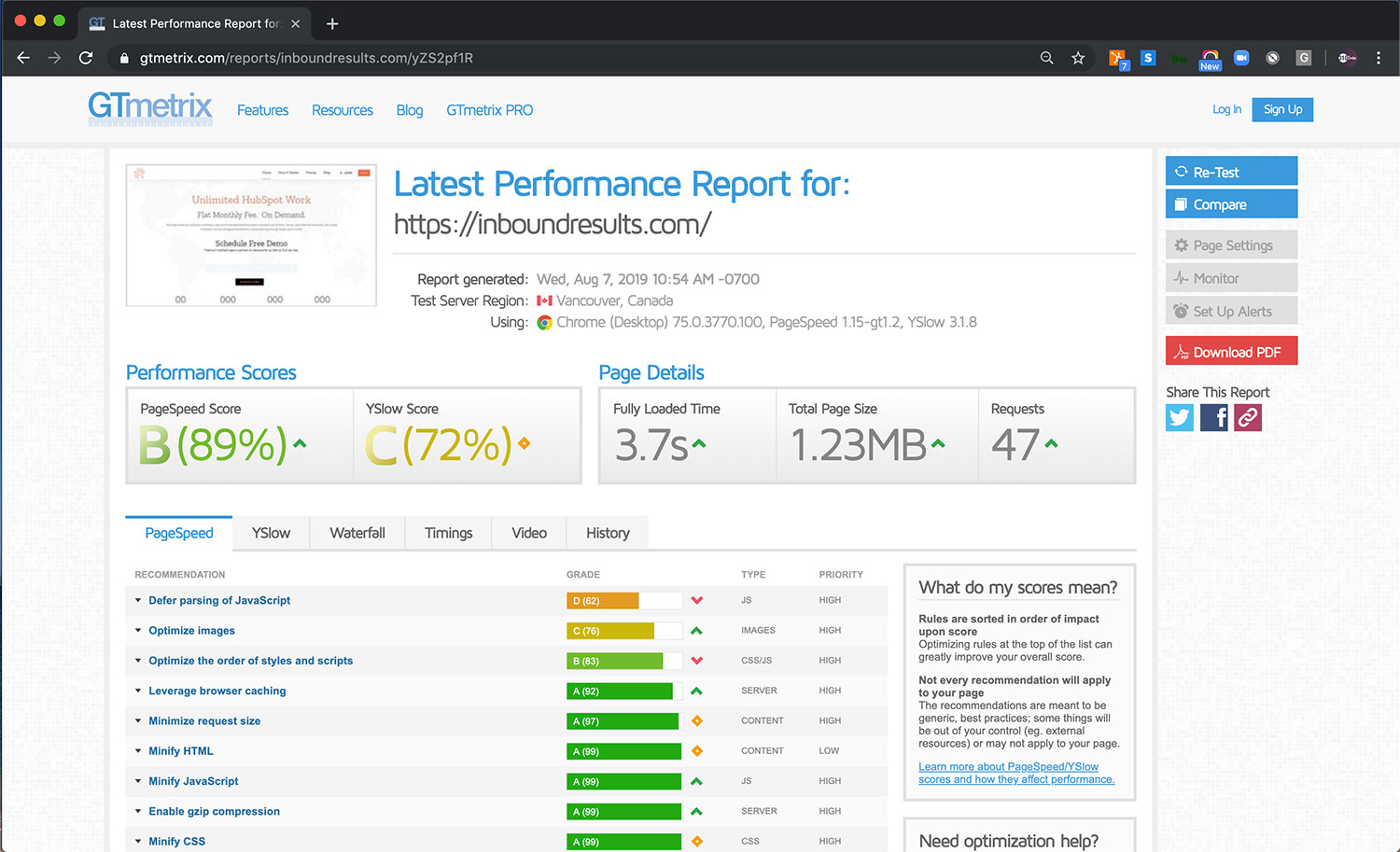Reload the page with the refresh icon
Image resolution: width=1400 pixels, height=852 pixels.
(86, 58)
